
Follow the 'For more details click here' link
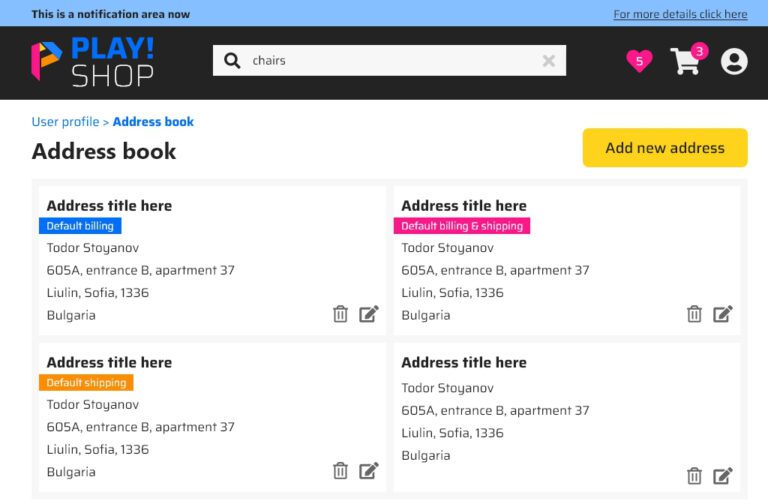[680, 14]
